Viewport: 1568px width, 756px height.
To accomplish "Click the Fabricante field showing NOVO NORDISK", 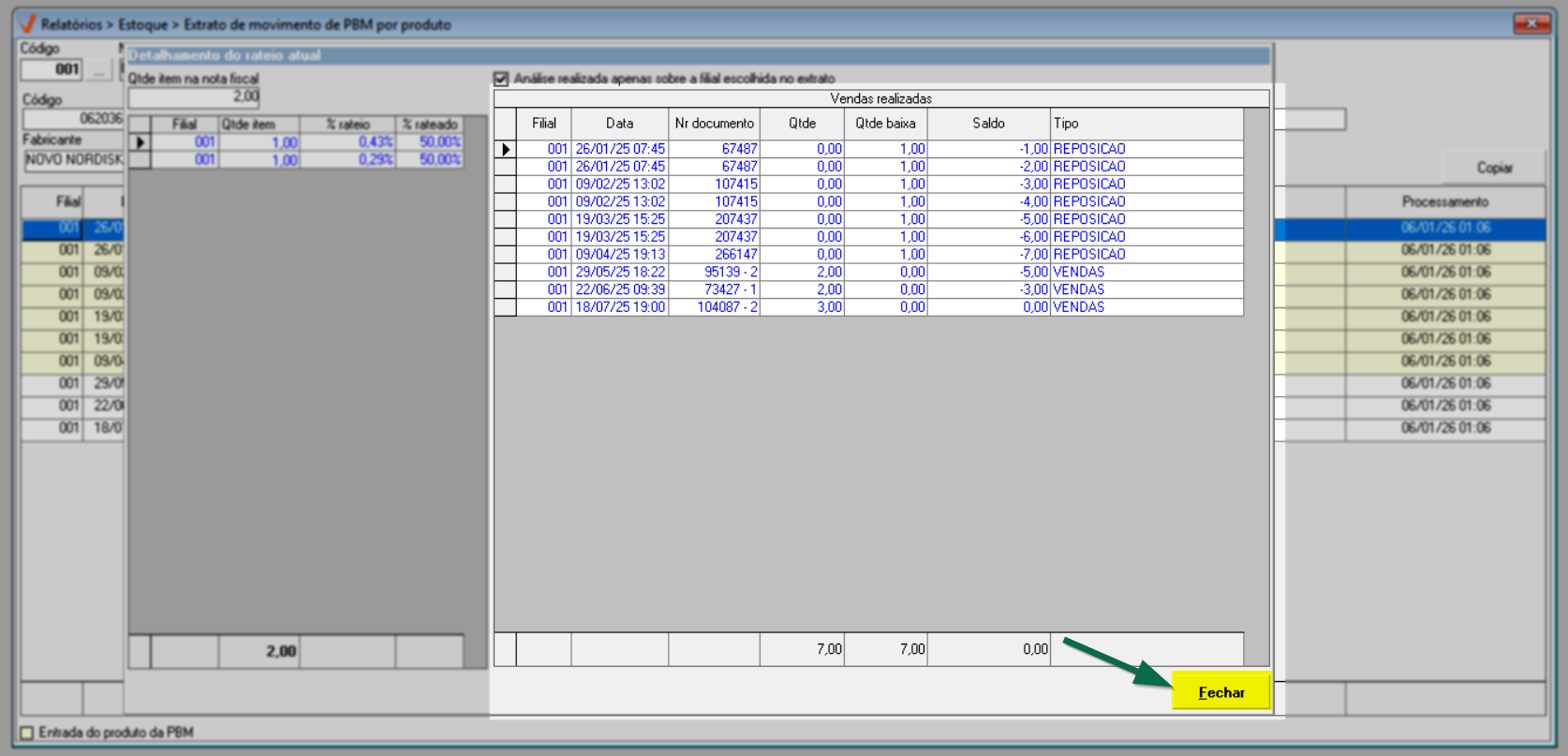I will 73,160.
